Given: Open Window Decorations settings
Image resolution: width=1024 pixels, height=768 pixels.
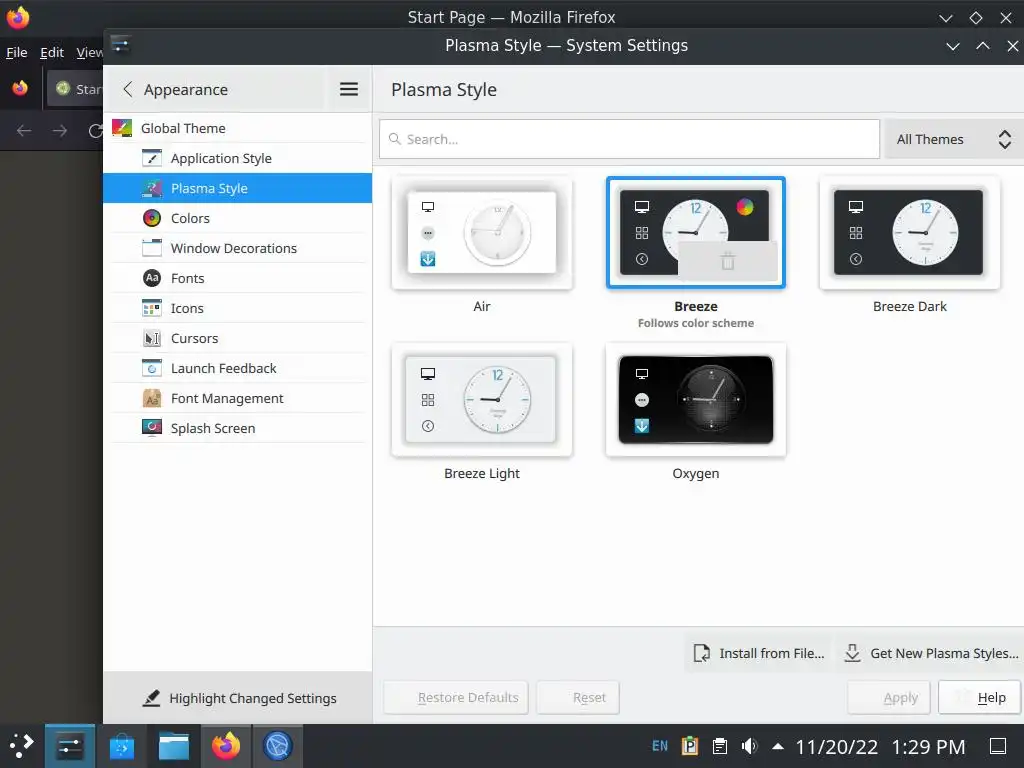Looking at the screenshot, I should (x=237, y=248).
